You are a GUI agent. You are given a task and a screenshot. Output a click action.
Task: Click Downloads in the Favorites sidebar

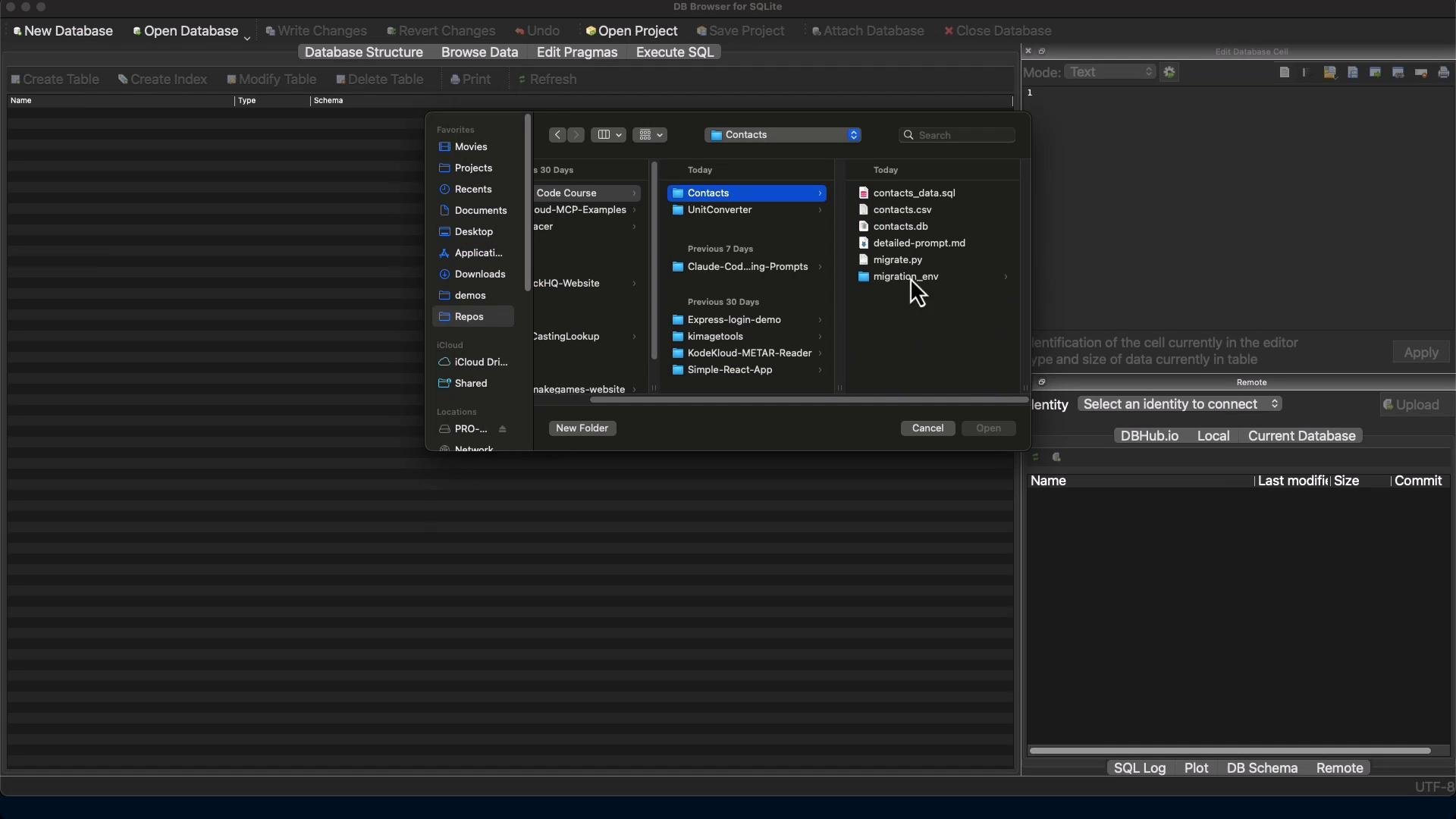click(473, 275)
